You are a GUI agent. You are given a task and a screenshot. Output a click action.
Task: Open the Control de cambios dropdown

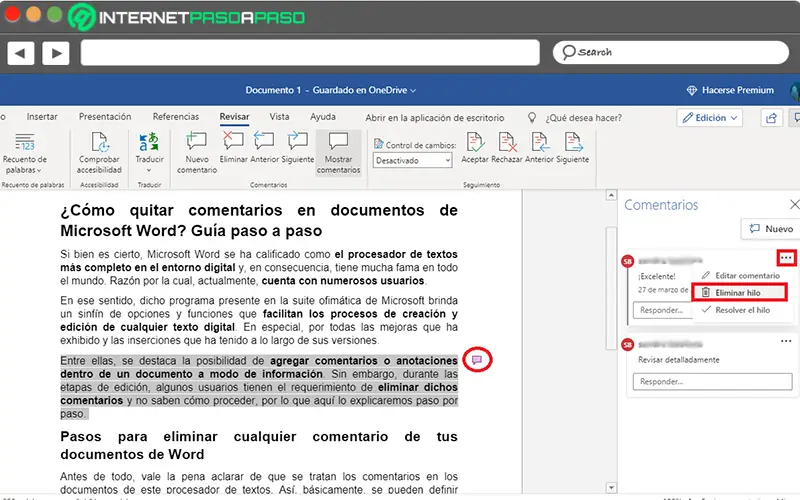(413, 160)
